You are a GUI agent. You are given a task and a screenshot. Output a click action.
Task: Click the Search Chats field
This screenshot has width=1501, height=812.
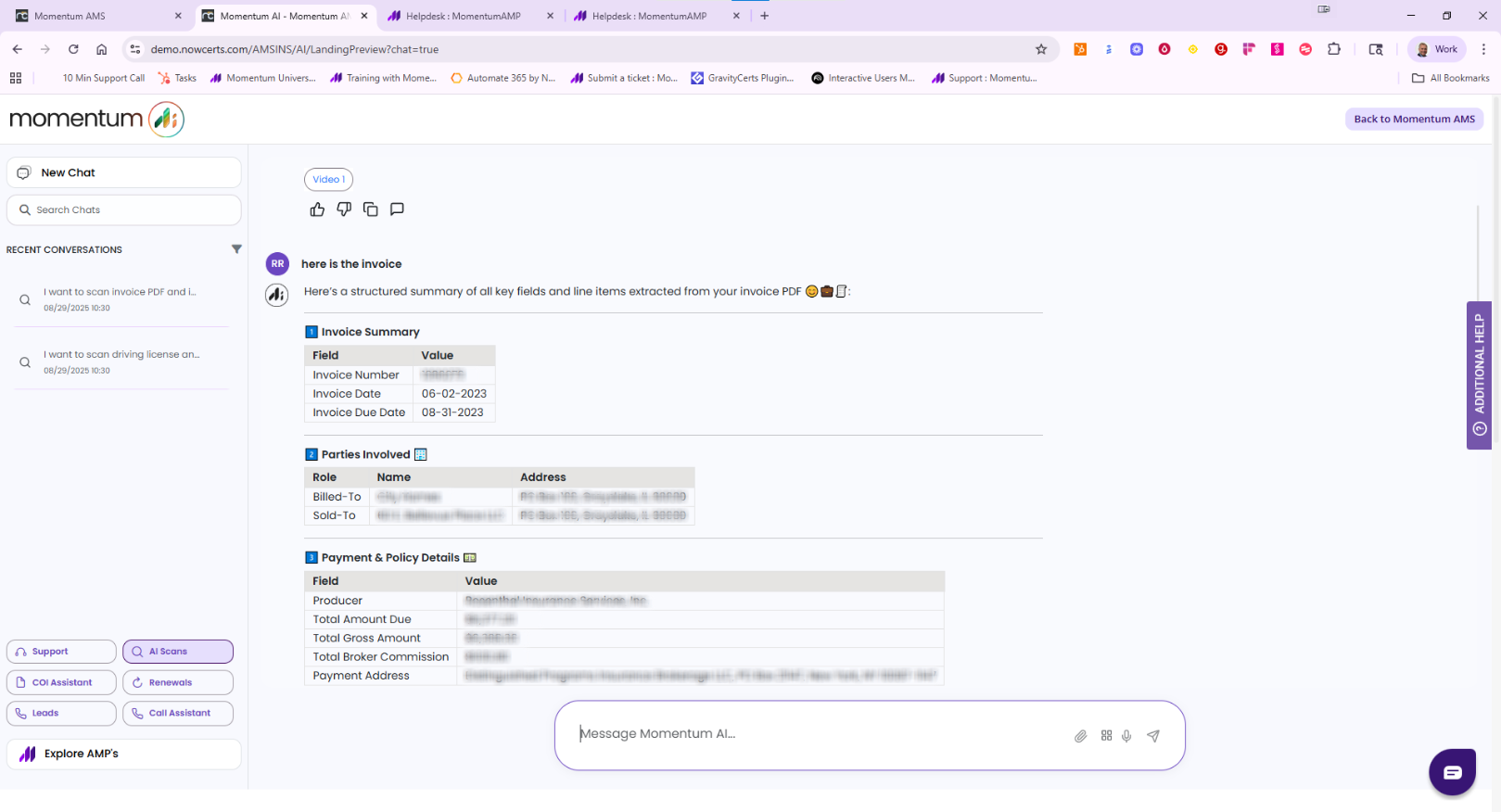click(124, 209)
